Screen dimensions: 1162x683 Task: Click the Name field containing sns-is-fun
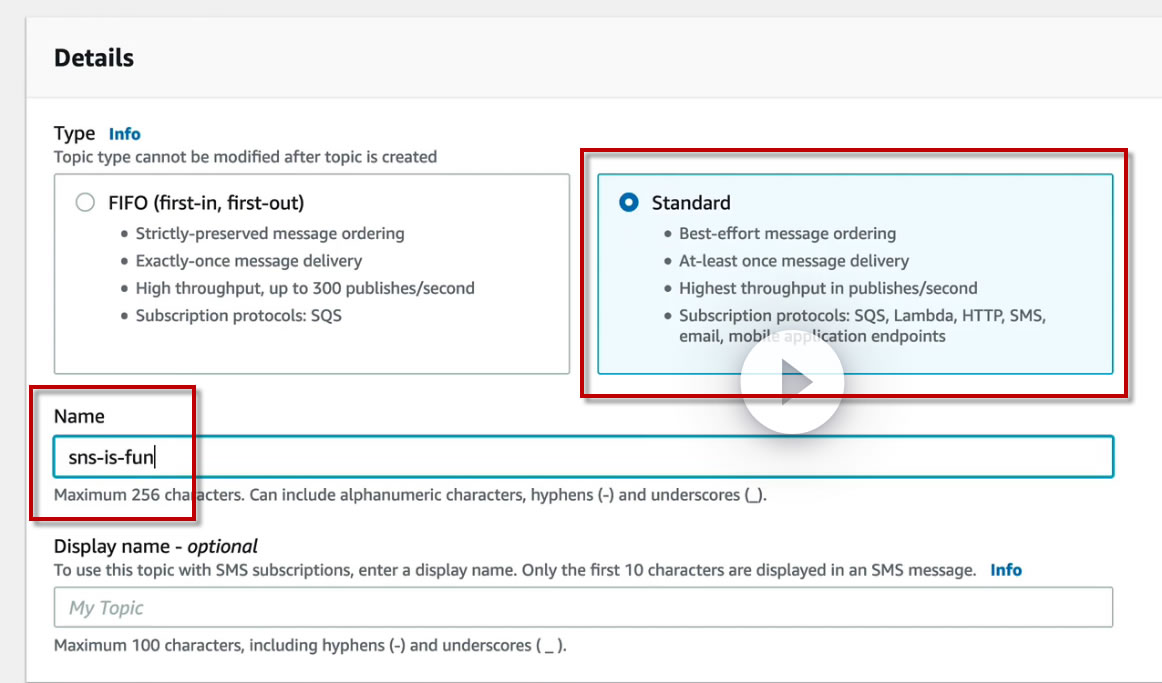click(x=583, y=456)
